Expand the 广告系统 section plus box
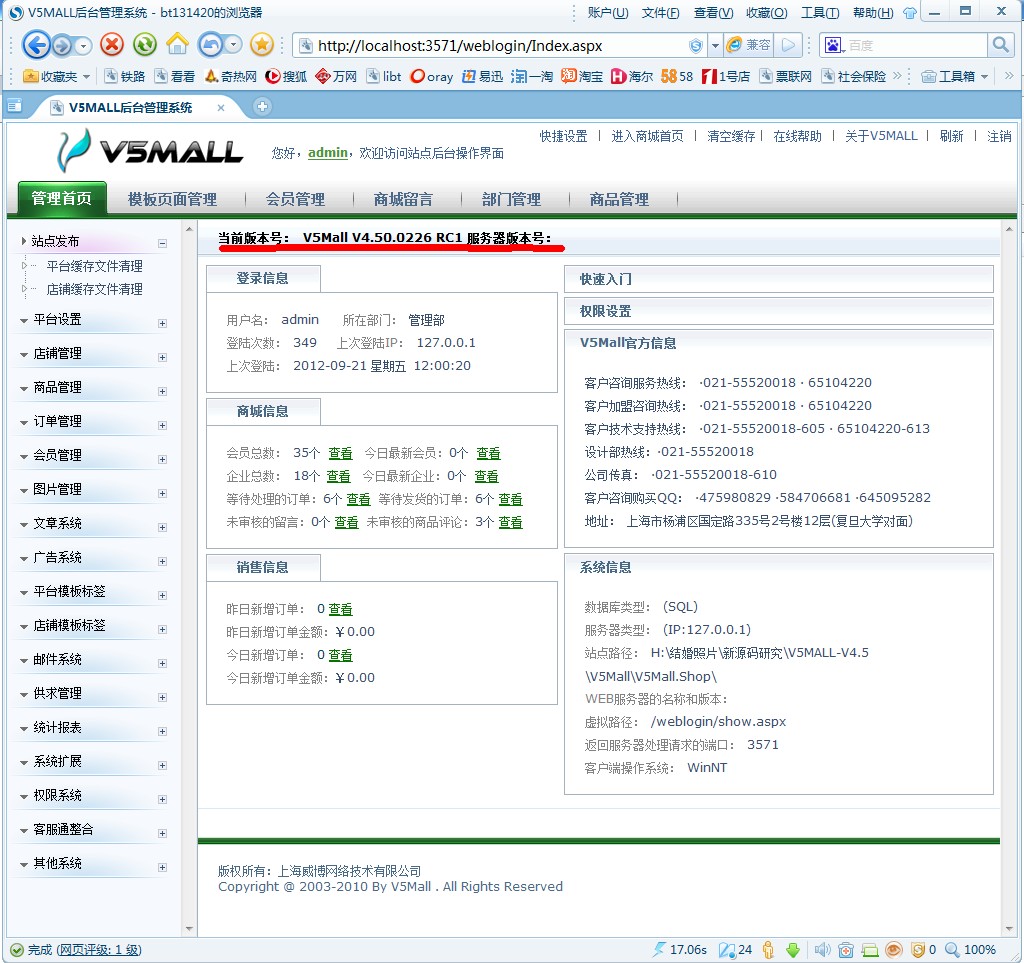The height and width of the screenshot is (963, 1024). point(163,561)
